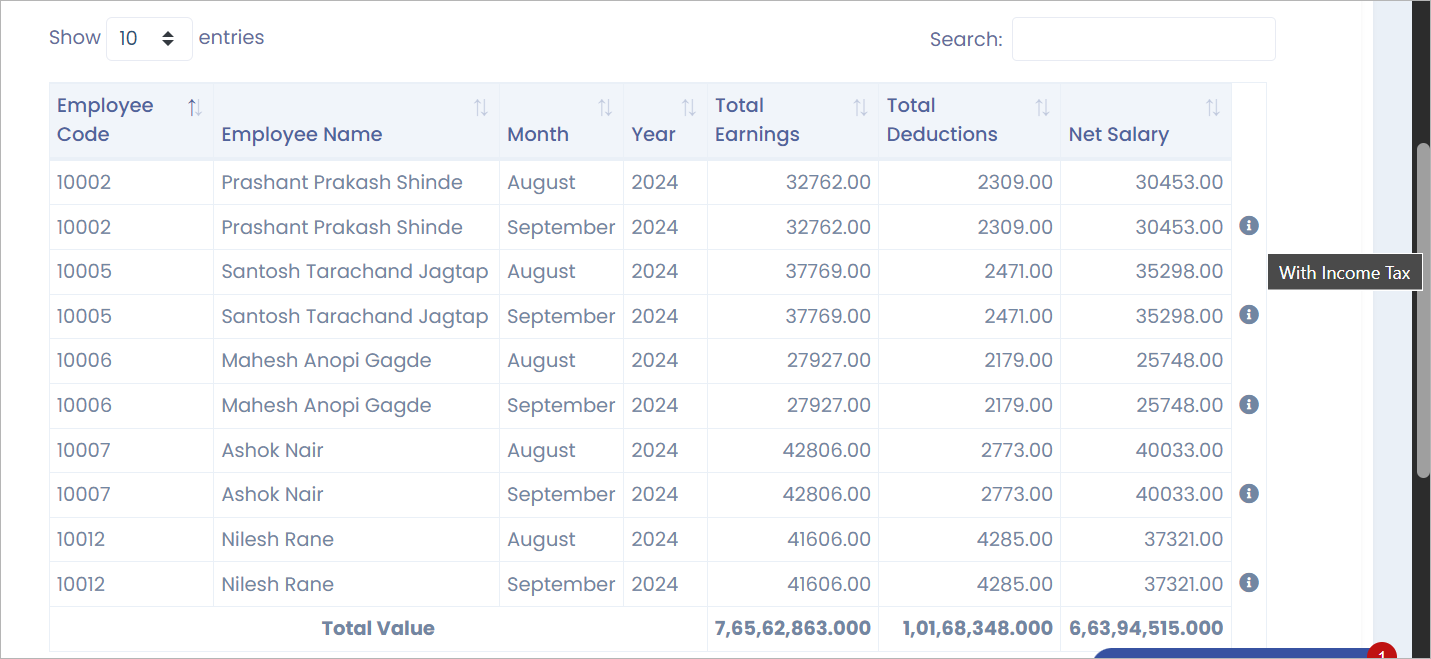Sort by Net Salary sort icon

(x=1213, y=108)
